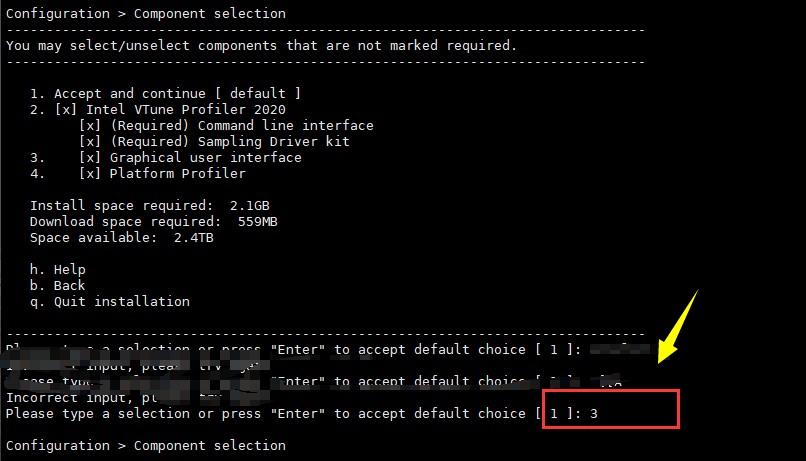Click option number 4 in the list
Viewport: 806px width, 461px height.
click(x=37, y=173)
